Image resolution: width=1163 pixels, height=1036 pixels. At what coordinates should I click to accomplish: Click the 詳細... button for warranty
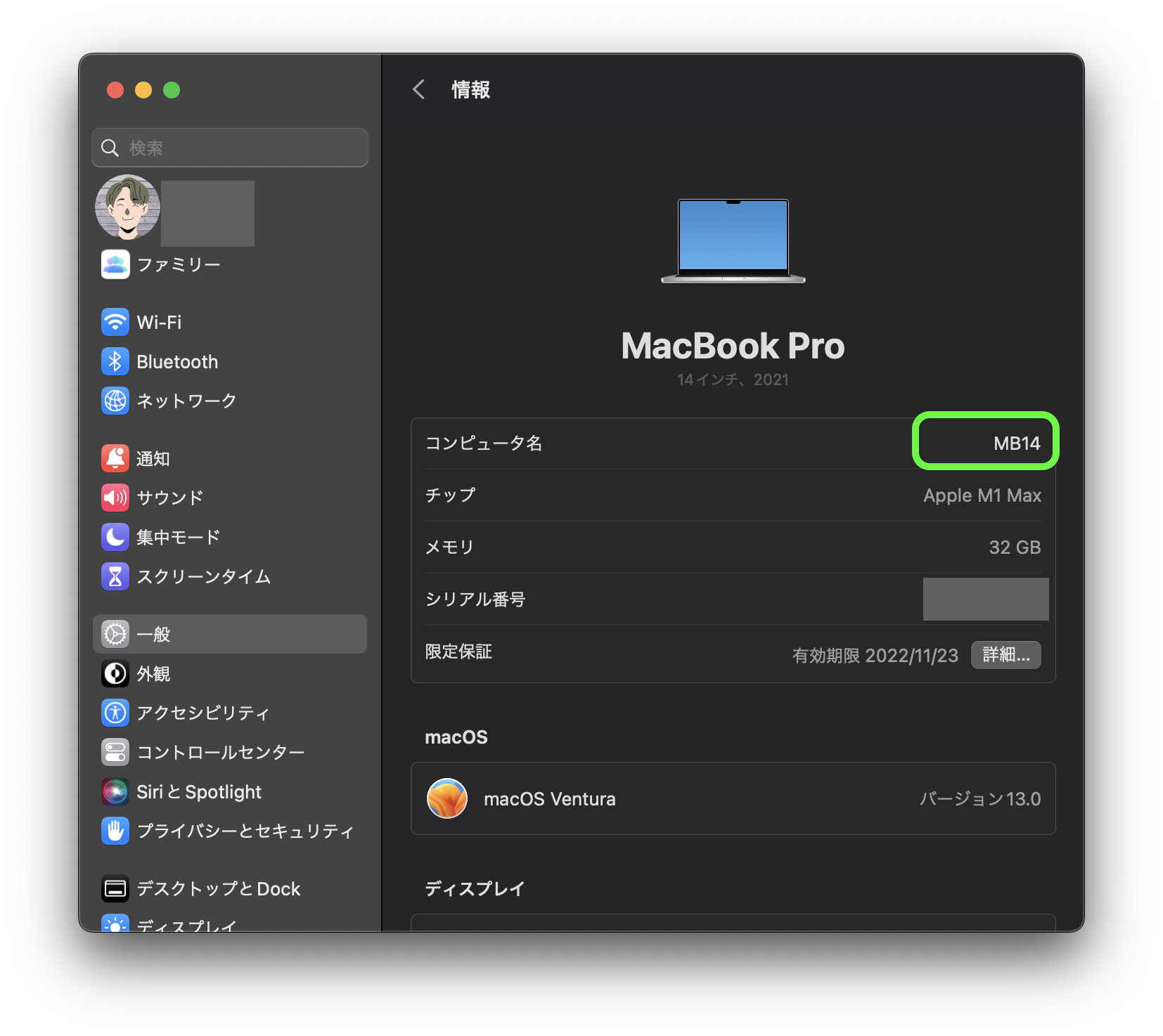tap(1006, 655)
